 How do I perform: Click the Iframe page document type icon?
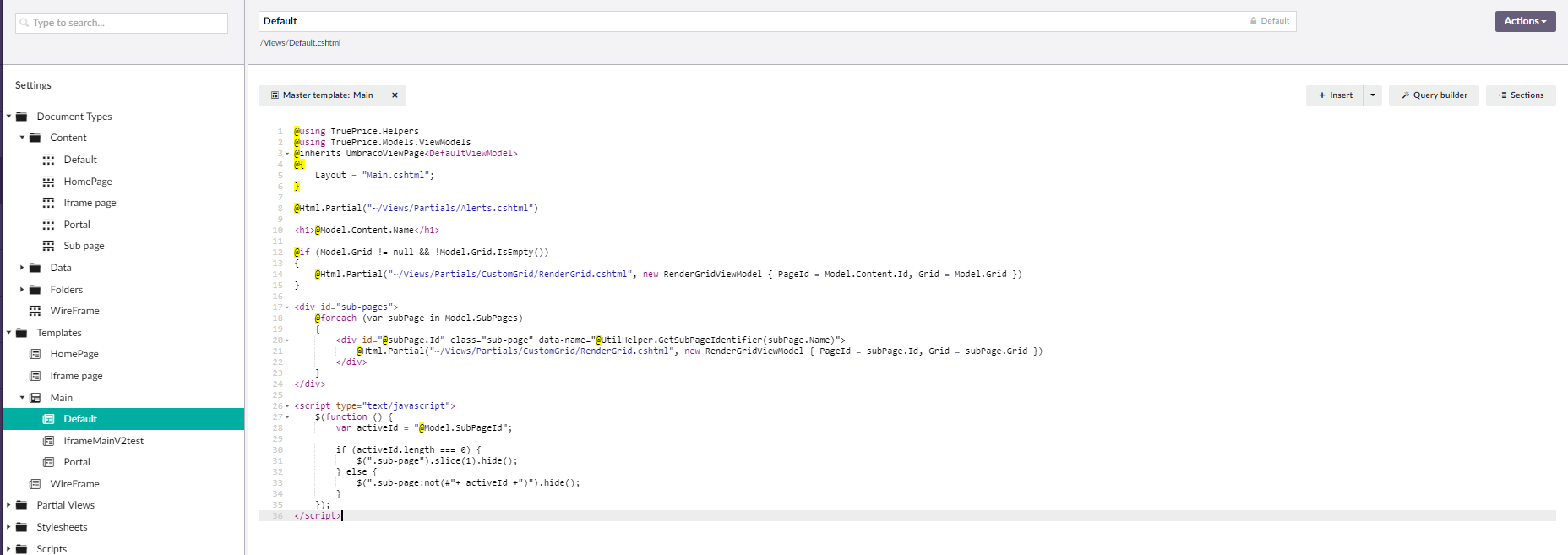[49, 203]
